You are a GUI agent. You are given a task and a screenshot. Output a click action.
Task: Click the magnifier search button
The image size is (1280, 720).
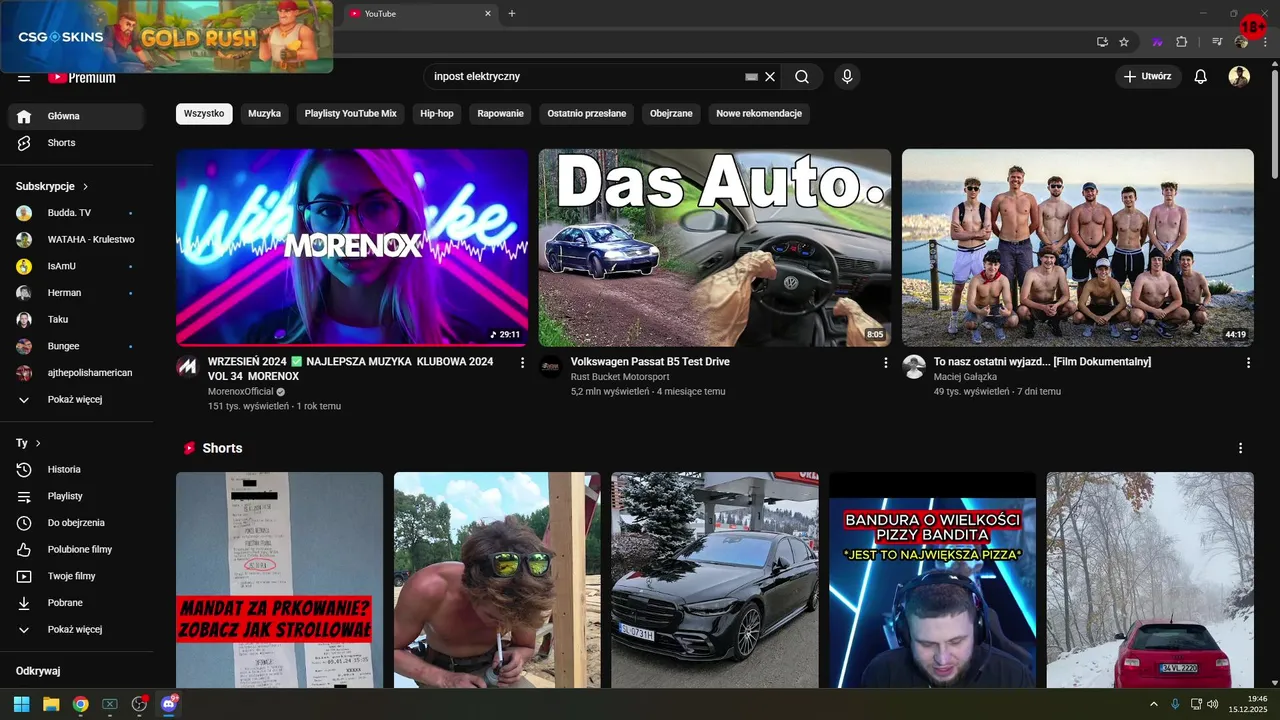[802, 76]
